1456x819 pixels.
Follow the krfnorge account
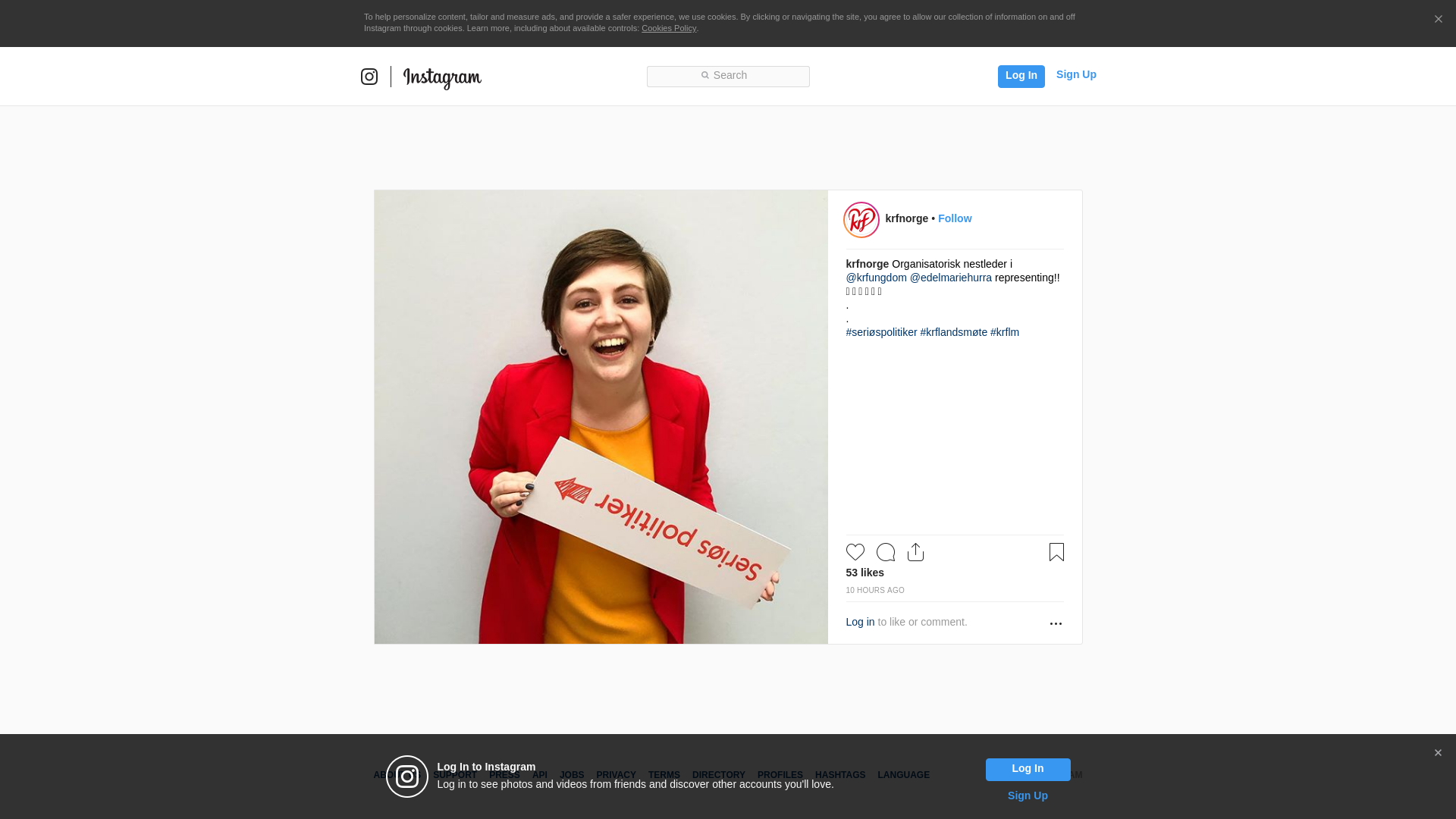(955, 218)
